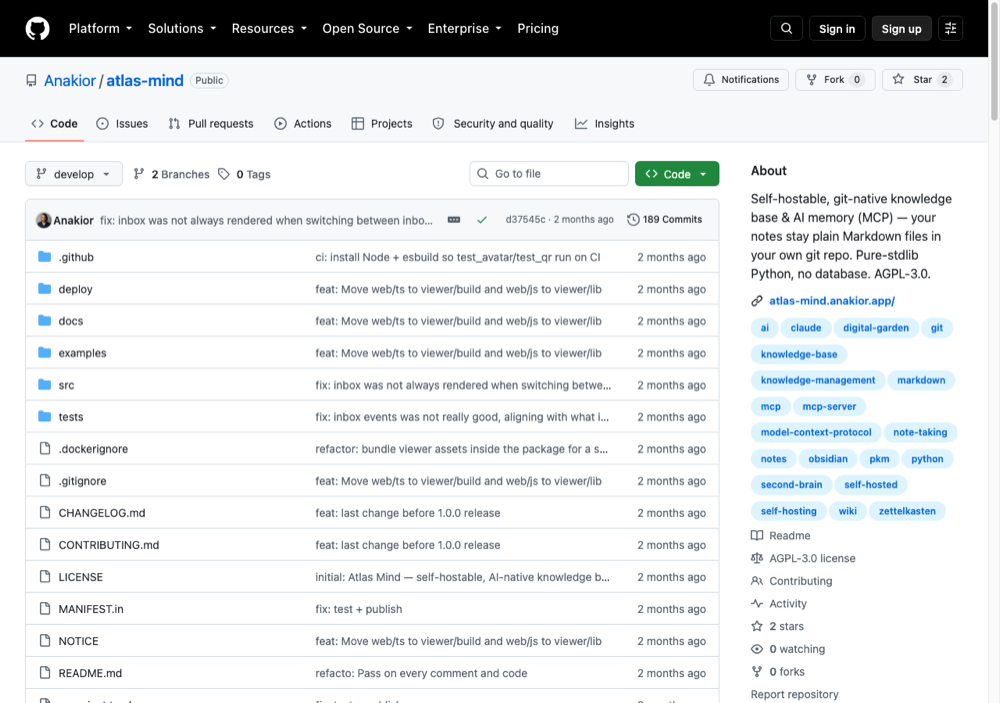
Task: Open the deploy folder
Action: [x=75, y=289]
